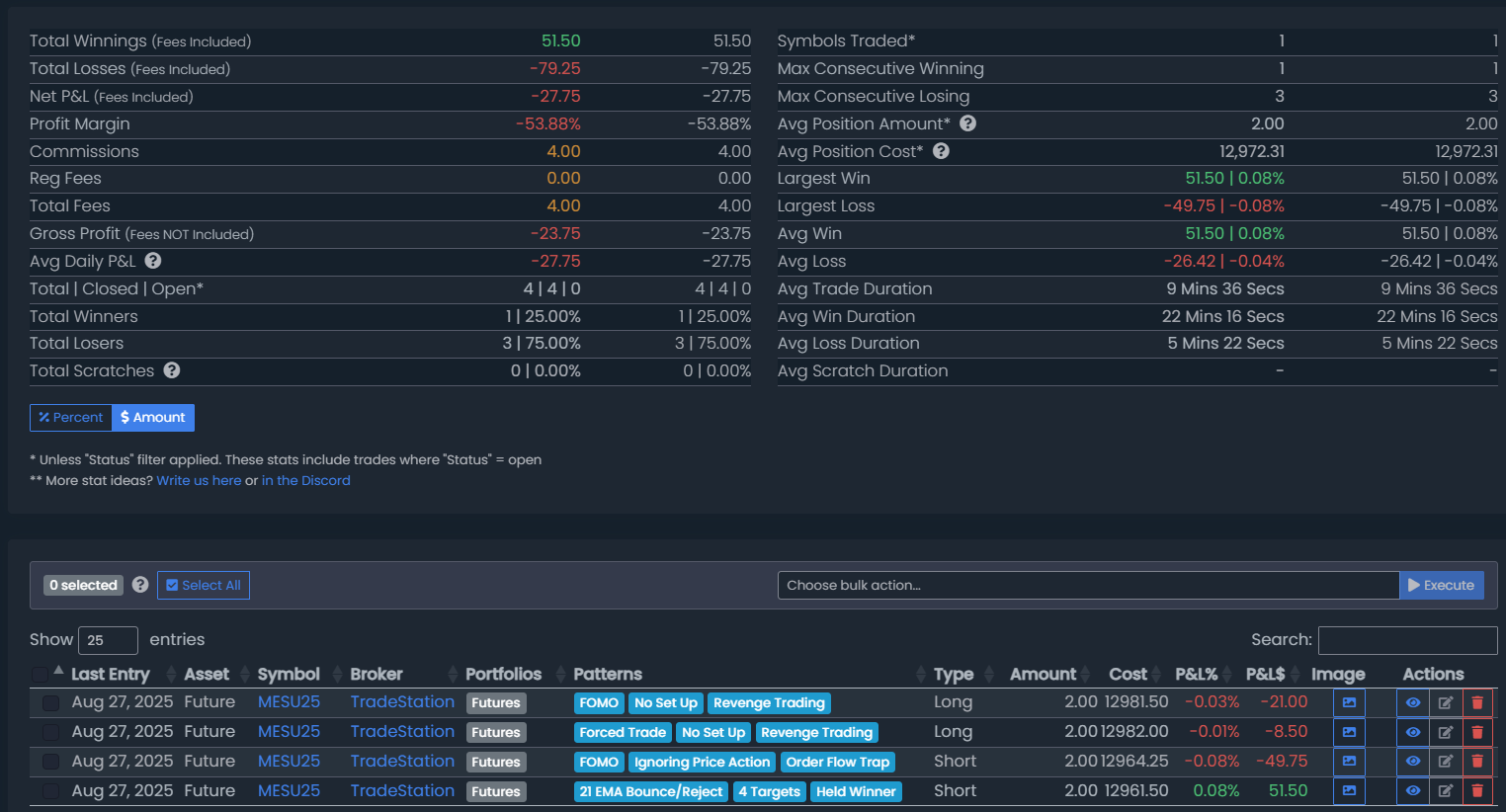Toggle the header select-all rows checkbox

click(40, 674)
